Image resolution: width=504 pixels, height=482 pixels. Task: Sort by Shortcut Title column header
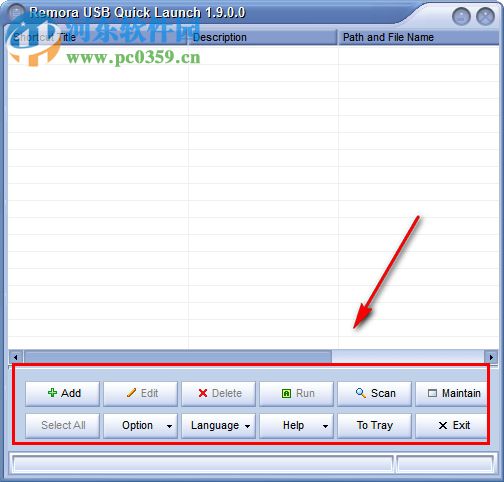[x=97, y=37]
